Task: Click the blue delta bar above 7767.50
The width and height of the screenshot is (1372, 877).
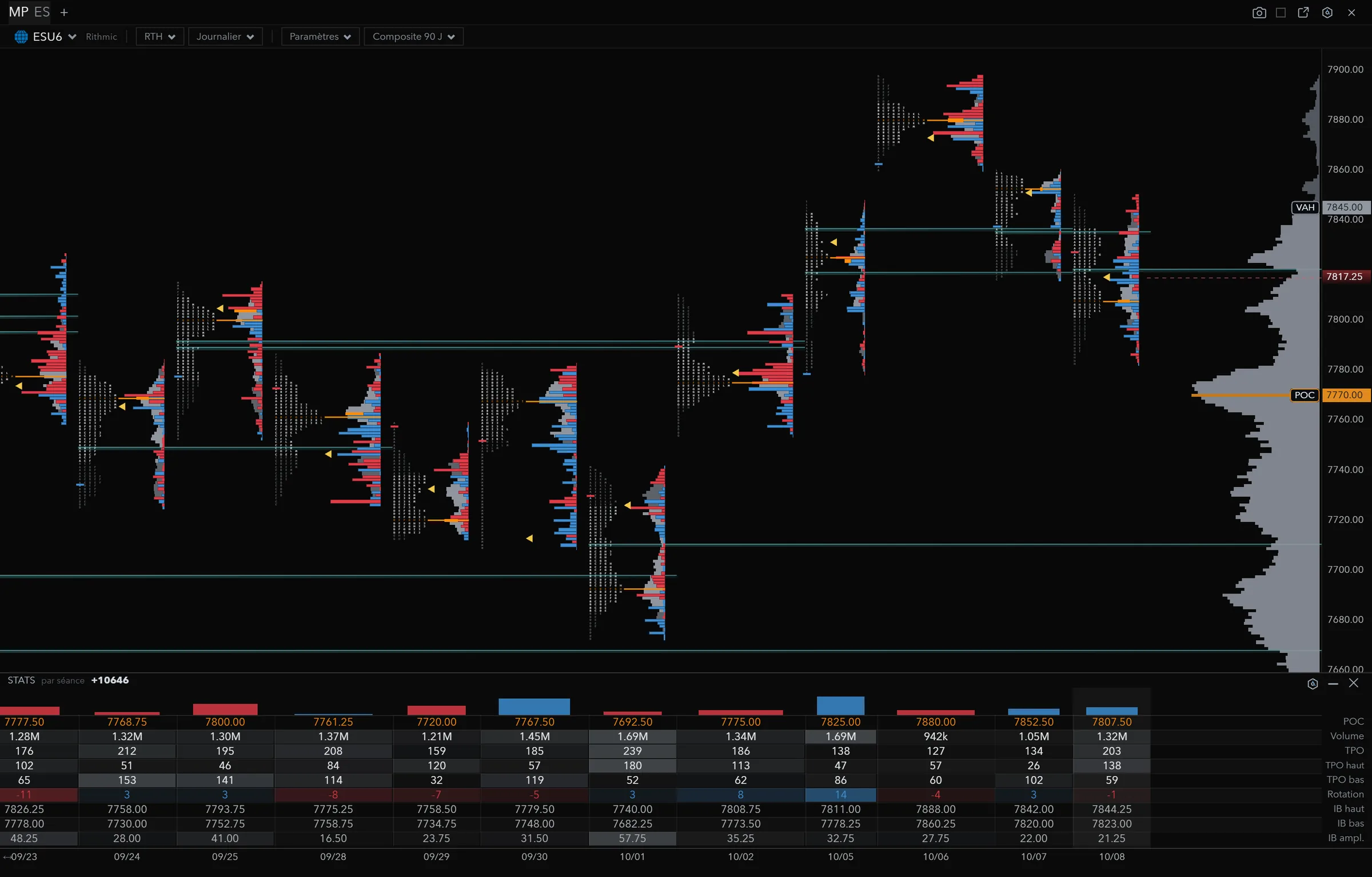Action: [x=534, y=706]
